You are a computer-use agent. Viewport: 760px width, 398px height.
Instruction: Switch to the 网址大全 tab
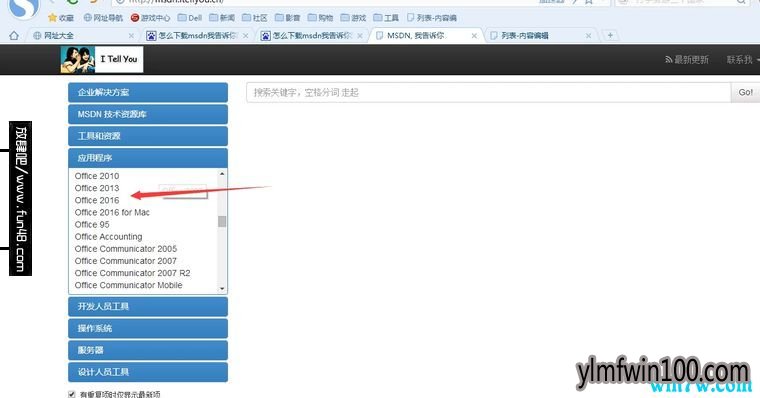(x=78, y=35)
